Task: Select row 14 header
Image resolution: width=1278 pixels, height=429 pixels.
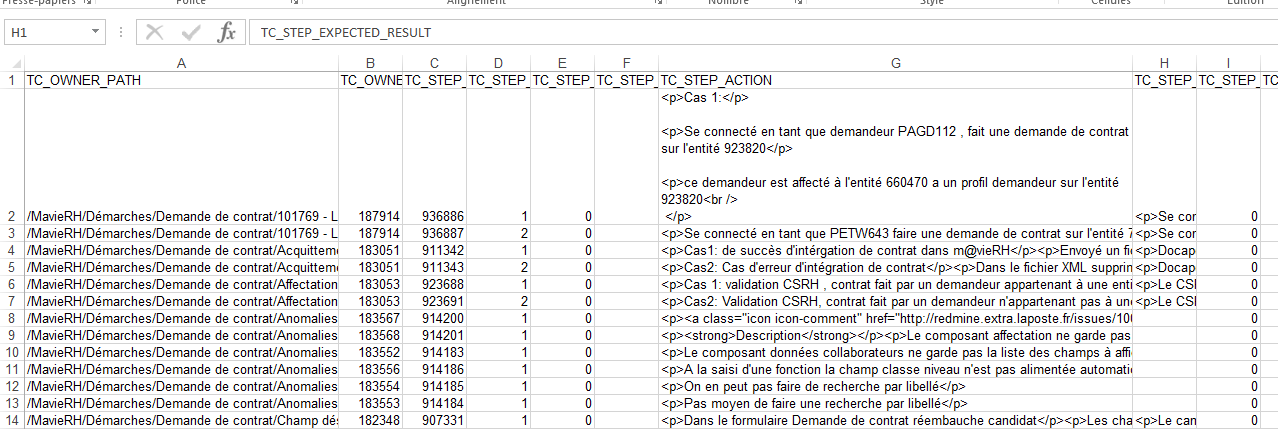Action: point(11,420)
